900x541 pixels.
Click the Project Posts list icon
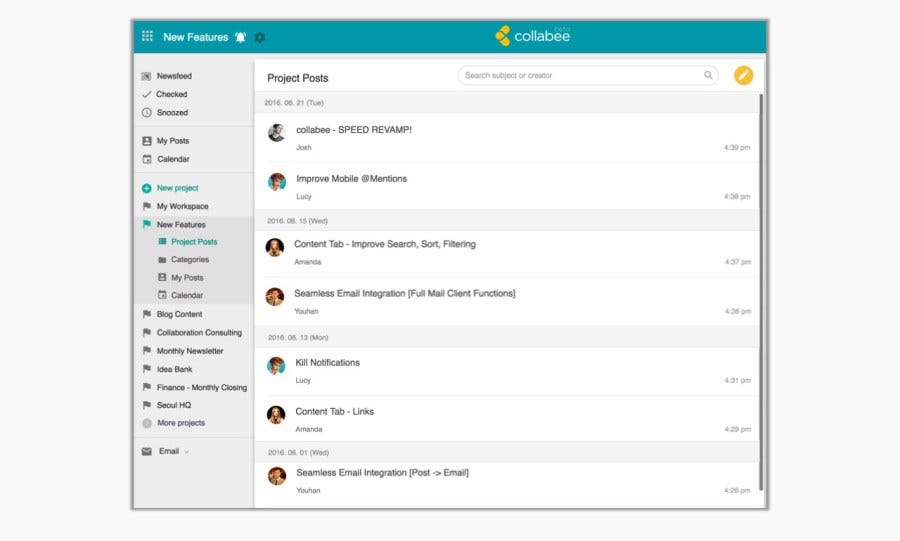(162, 242)
